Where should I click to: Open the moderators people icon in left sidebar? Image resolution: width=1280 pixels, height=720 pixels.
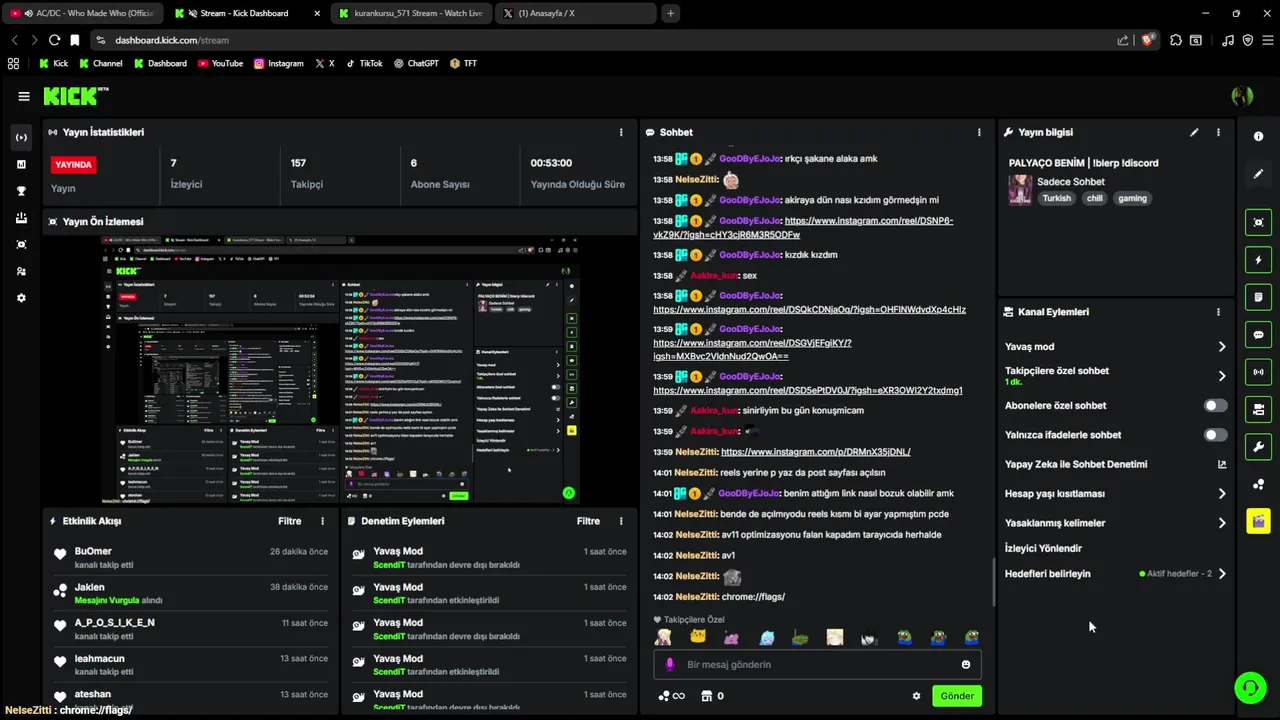pyautogui.click(x=21, y=271)
